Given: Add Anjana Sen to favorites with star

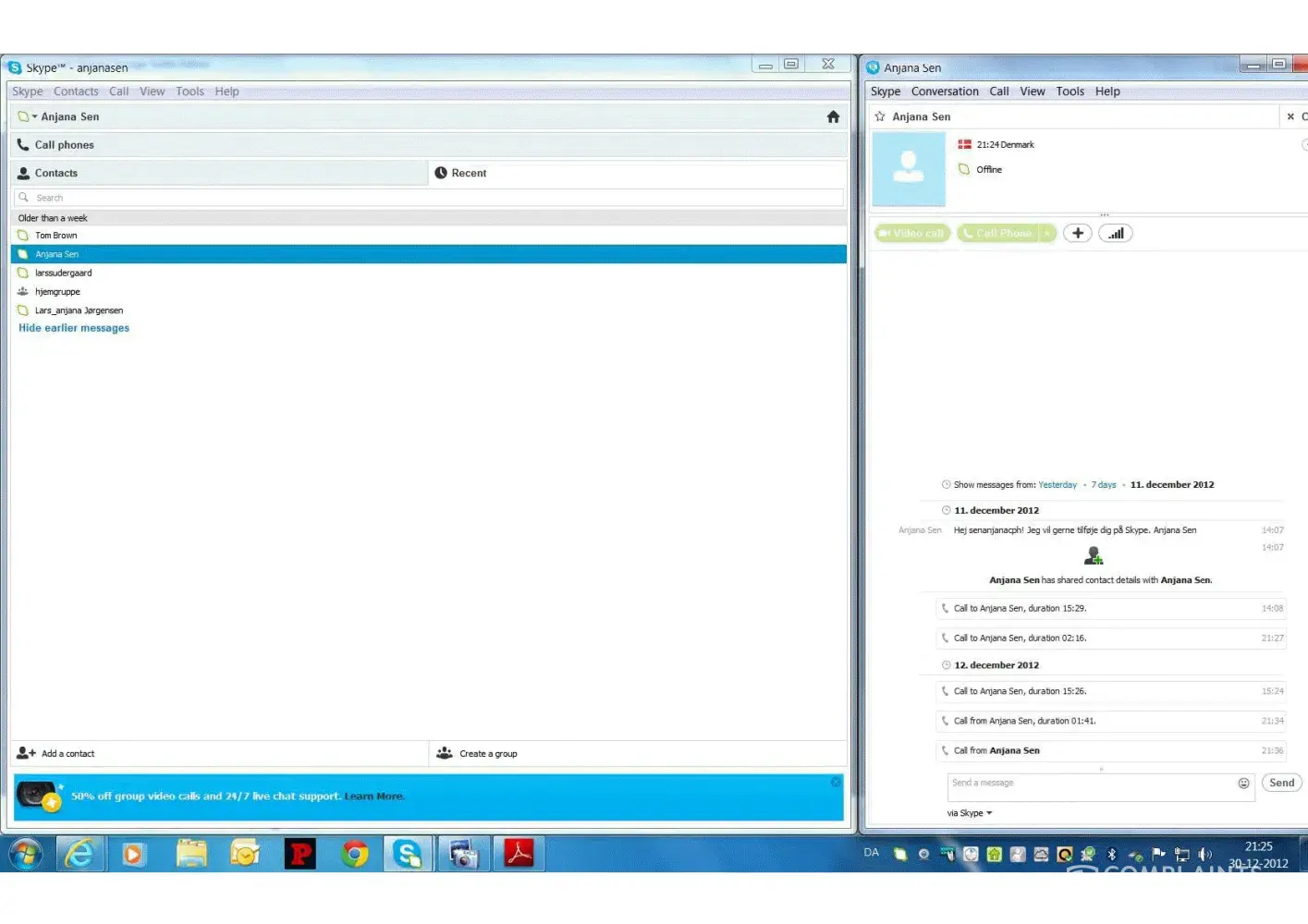Looking at the screenshot, I should coord(880,116).
